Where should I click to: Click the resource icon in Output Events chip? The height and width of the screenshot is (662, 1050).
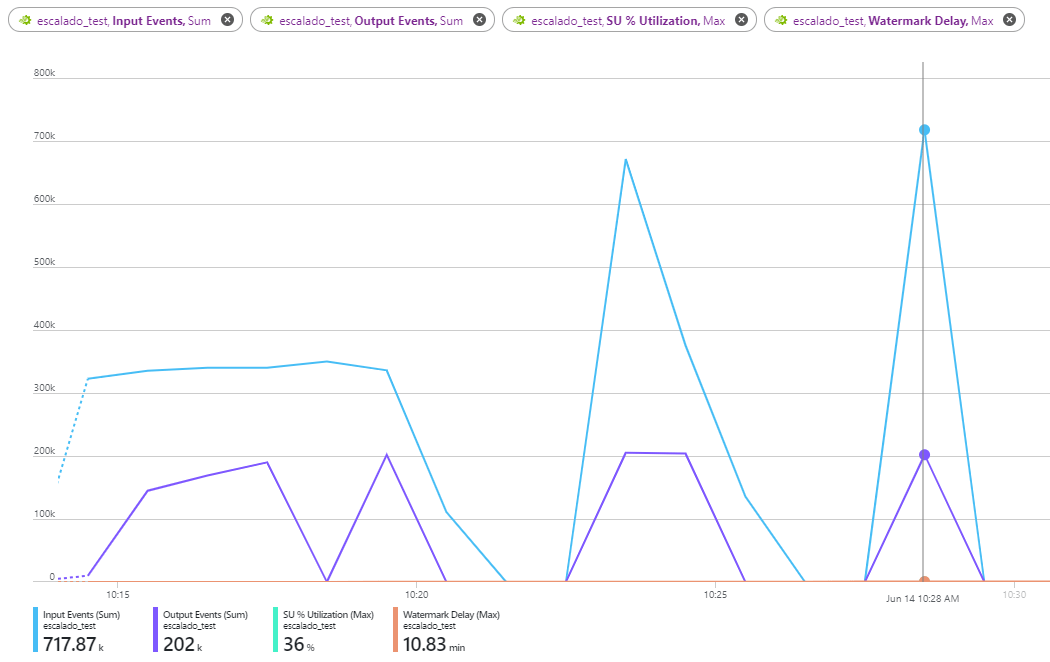pos(267,19)
